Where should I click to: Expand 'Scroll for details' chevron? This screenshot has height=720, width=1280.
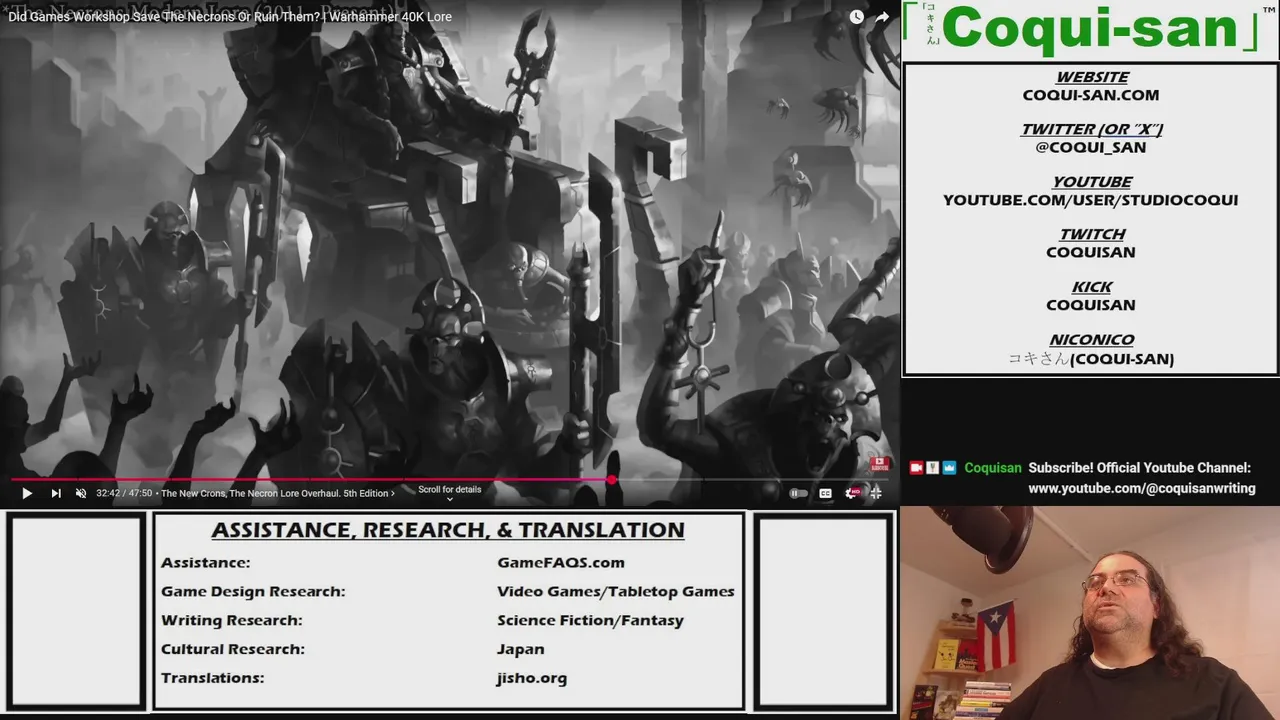pos(450,498)
